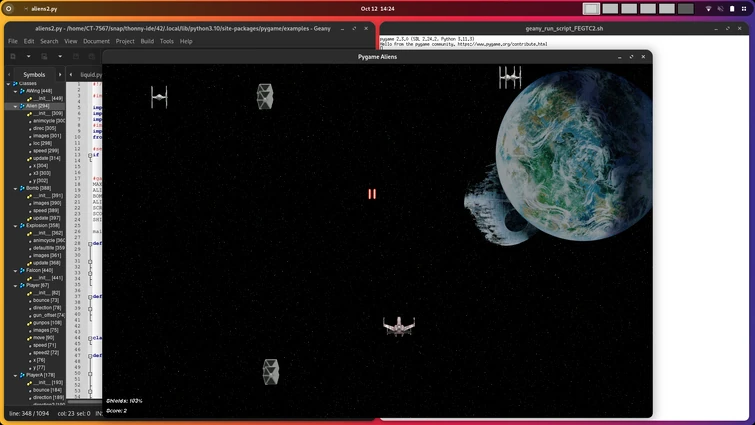The height and width of the screenshot is (425, 755).
Task: Select the defaultlife [359 symbol
Action: click(x=49, y=248)
